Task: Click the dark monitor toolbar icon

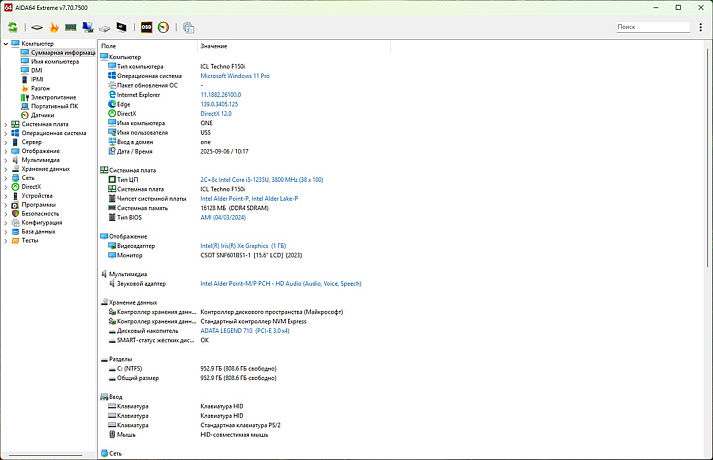Action: click(122, 28)
